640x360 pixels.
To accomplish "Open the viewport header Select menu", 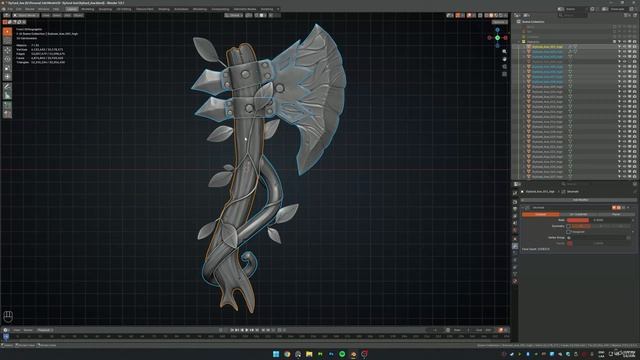I will coord(57,16).
